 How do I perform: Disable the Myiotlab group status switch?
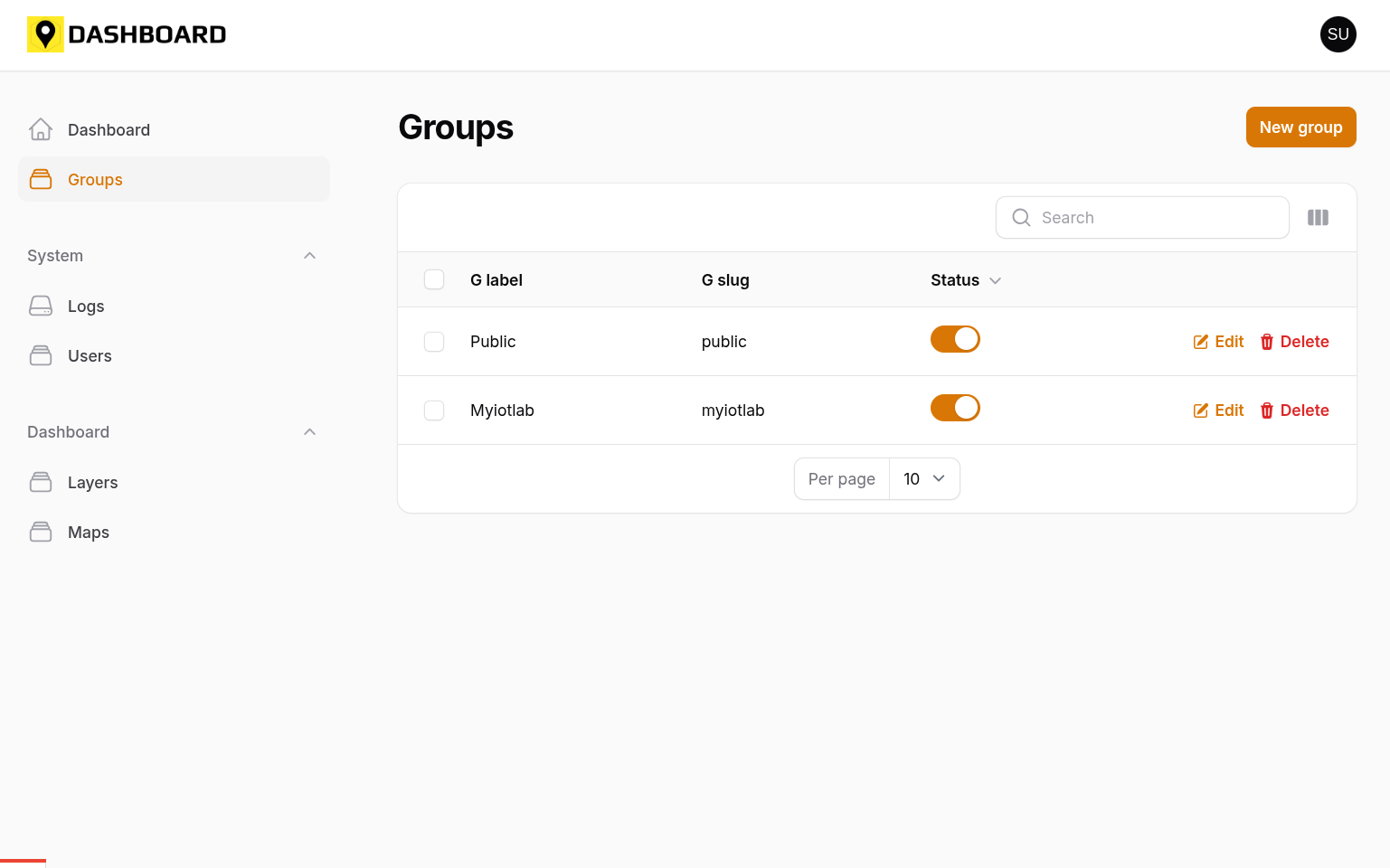pos(955,408)
